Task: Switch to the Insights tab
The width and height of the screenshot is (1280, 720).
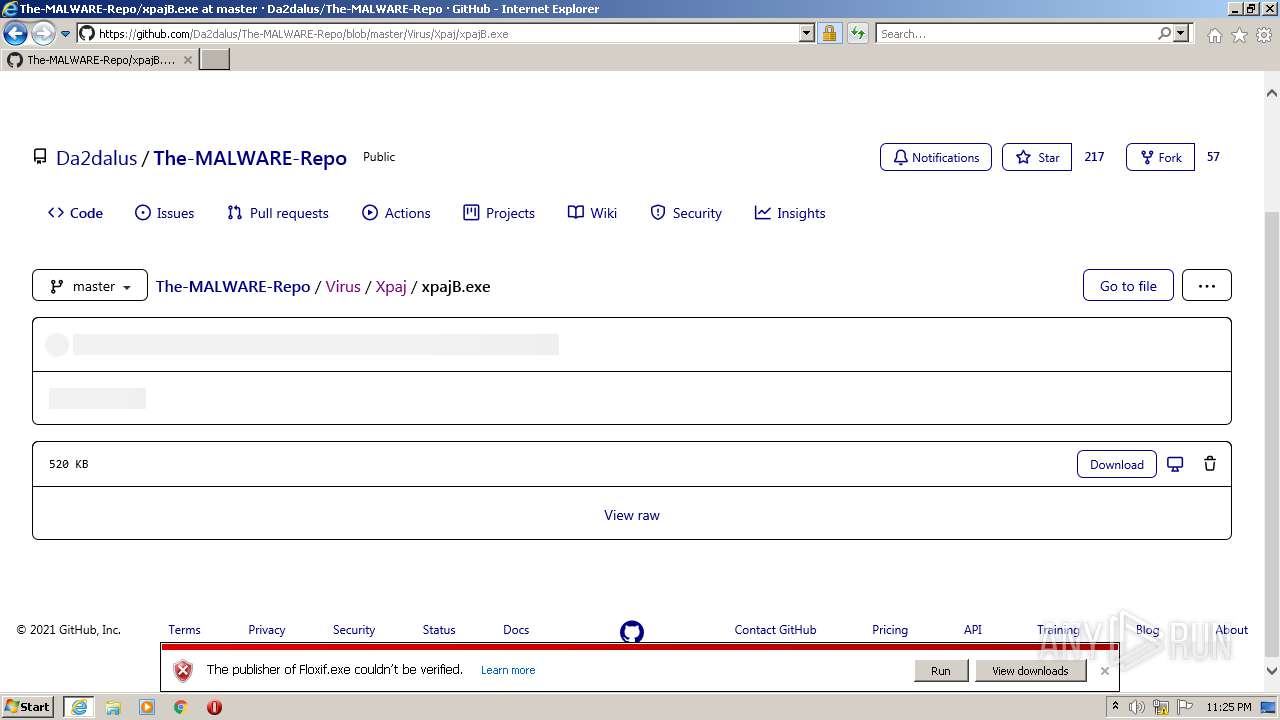Action: [x=790, y=213]
